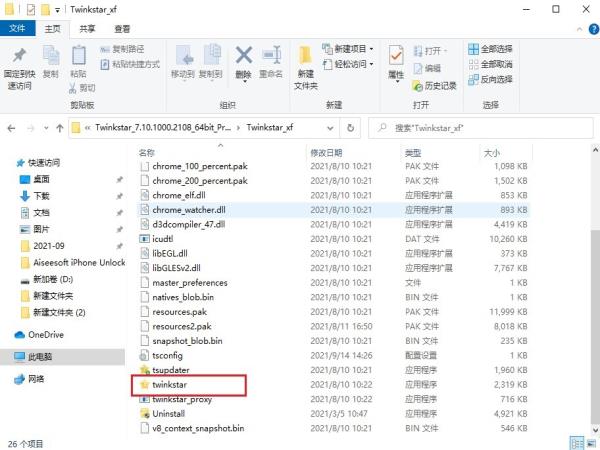Click the Delete X icon

pos(243,55)
